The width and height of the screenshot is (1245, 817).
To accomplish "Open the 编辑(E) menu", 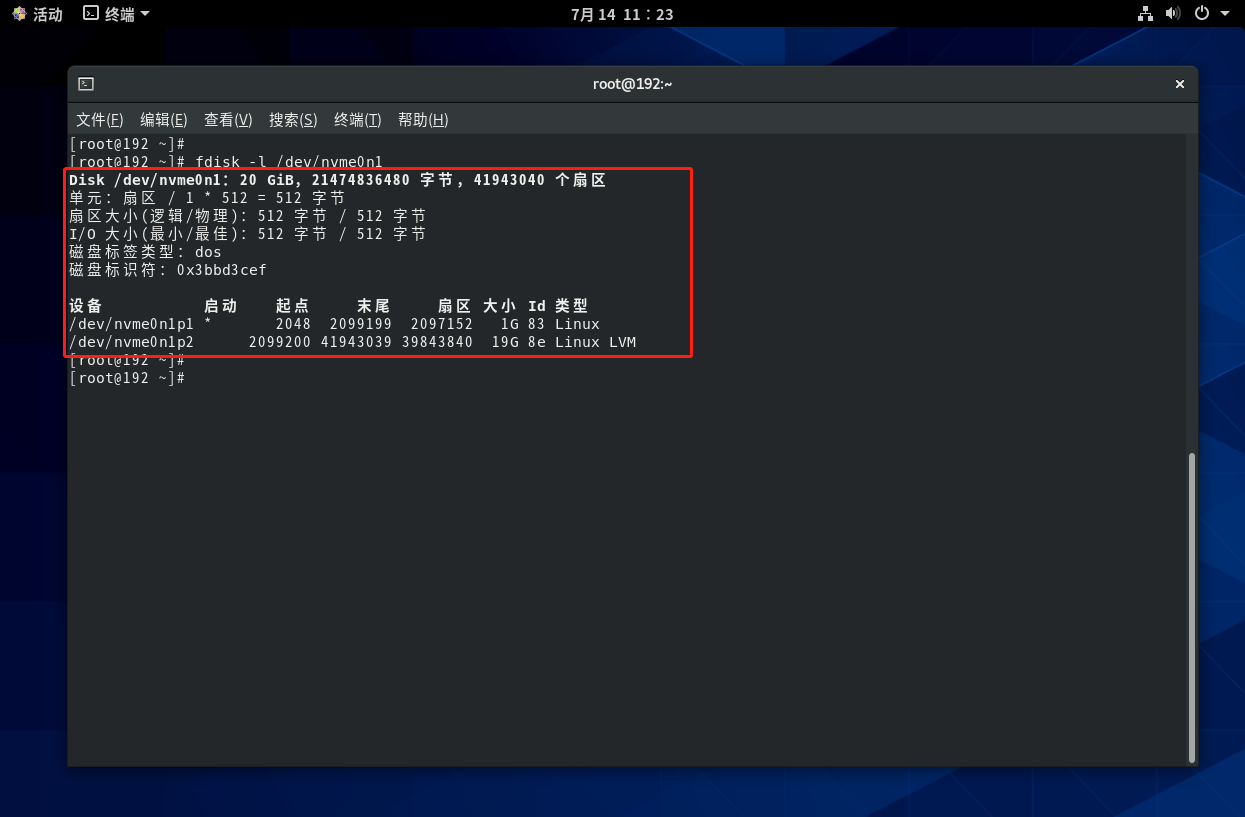I will coord(164,120).
